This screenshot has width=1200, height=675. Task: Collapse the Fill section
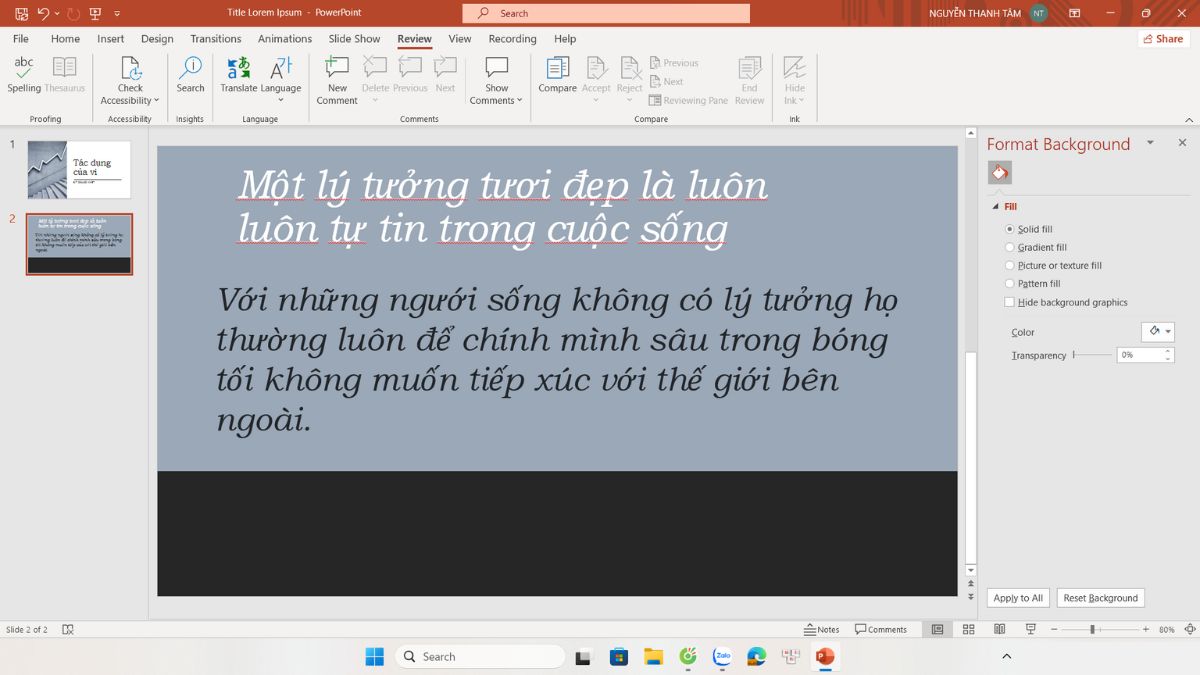tap(995, 207)
